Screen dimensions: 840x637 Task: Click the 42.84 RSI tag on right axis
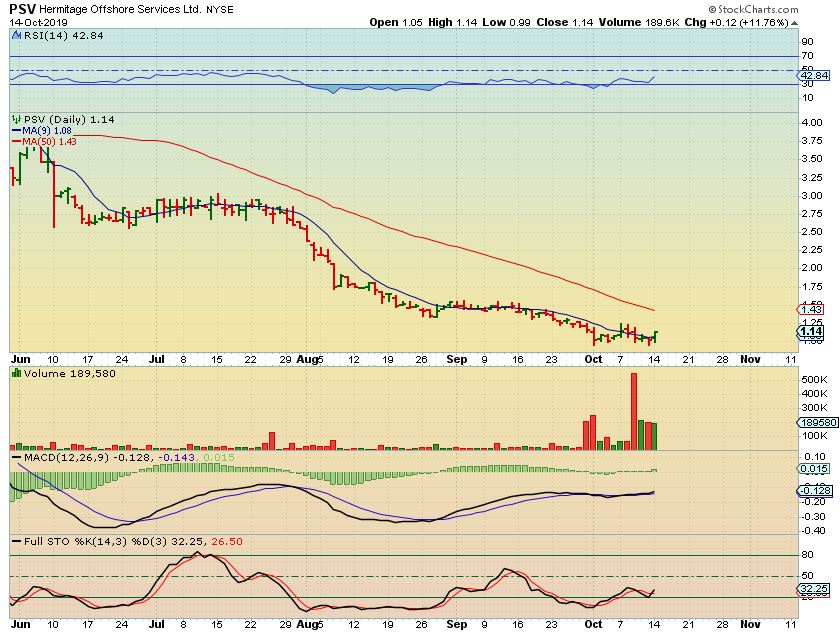(x=814, y=76)
